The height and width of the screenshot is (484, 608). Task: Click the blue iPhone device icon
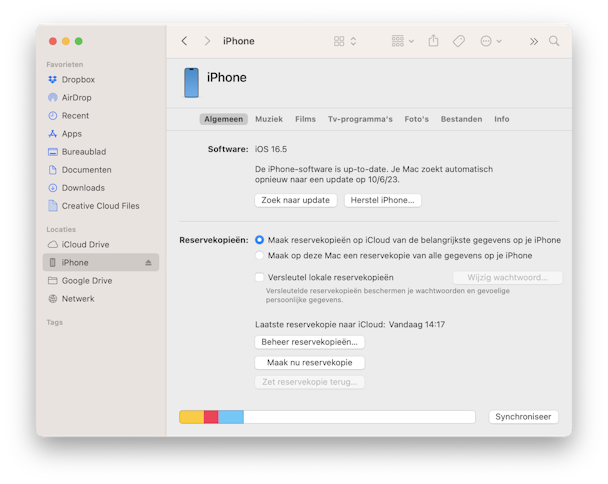pyautogui.click(x=192, y=83)
